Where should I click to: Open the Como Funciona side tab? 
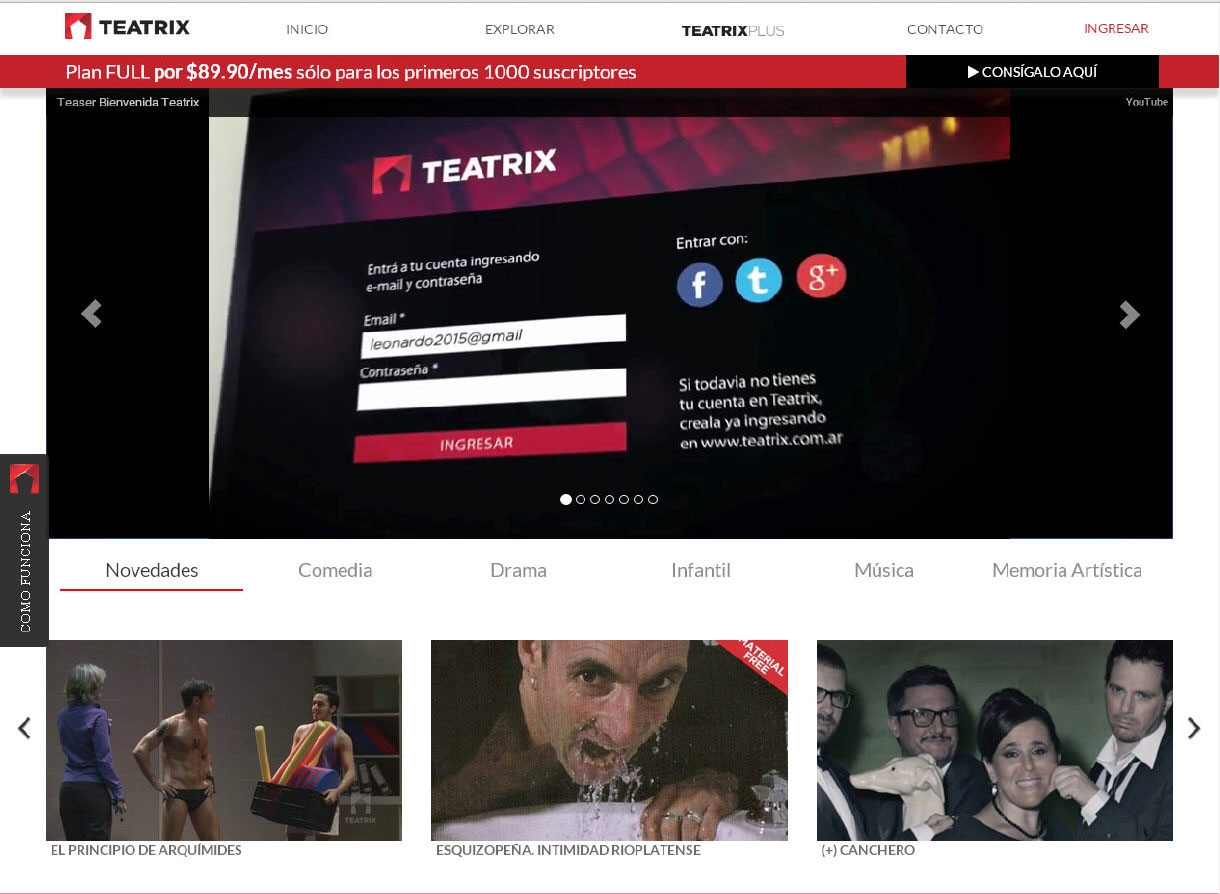24,550
